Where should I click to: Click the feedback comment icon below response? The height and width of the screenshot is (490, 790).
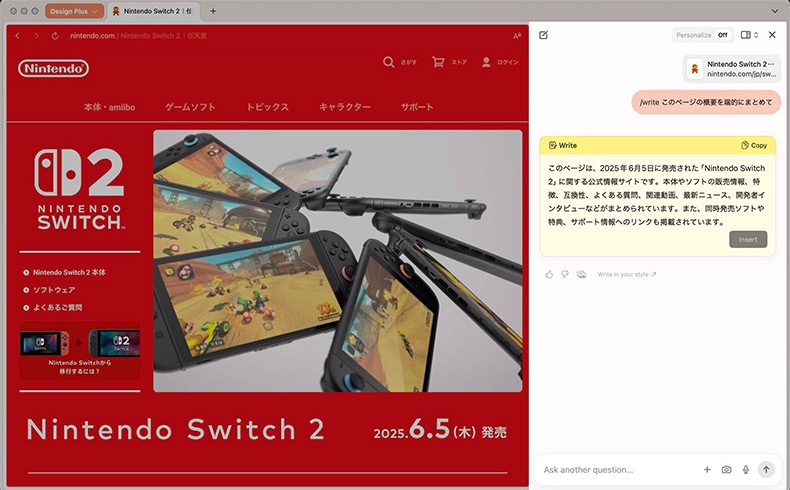[x=581, y=274]
